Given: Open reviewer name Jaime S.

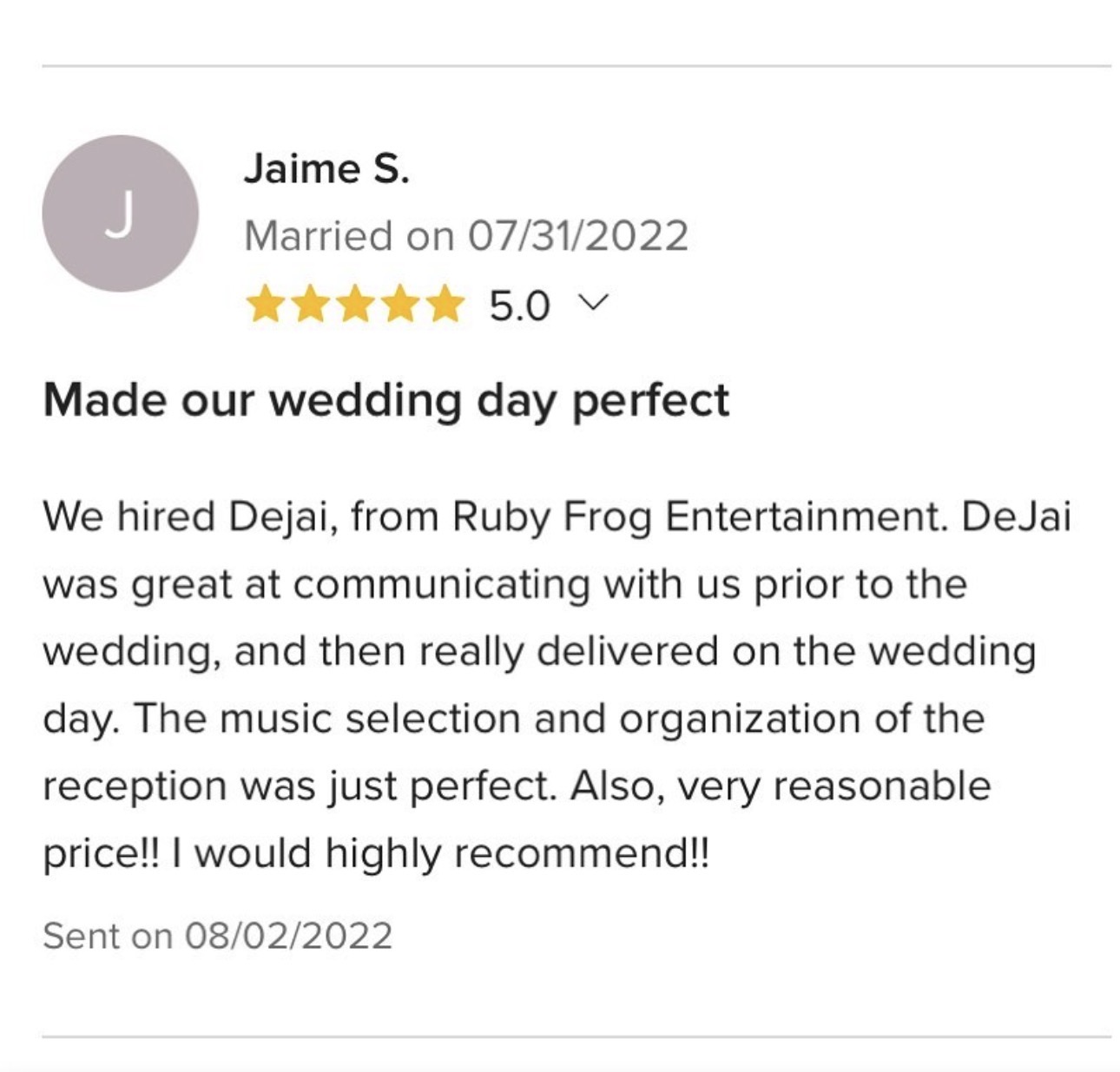Looking at the screenshot, I should click(x=326, y=168).
